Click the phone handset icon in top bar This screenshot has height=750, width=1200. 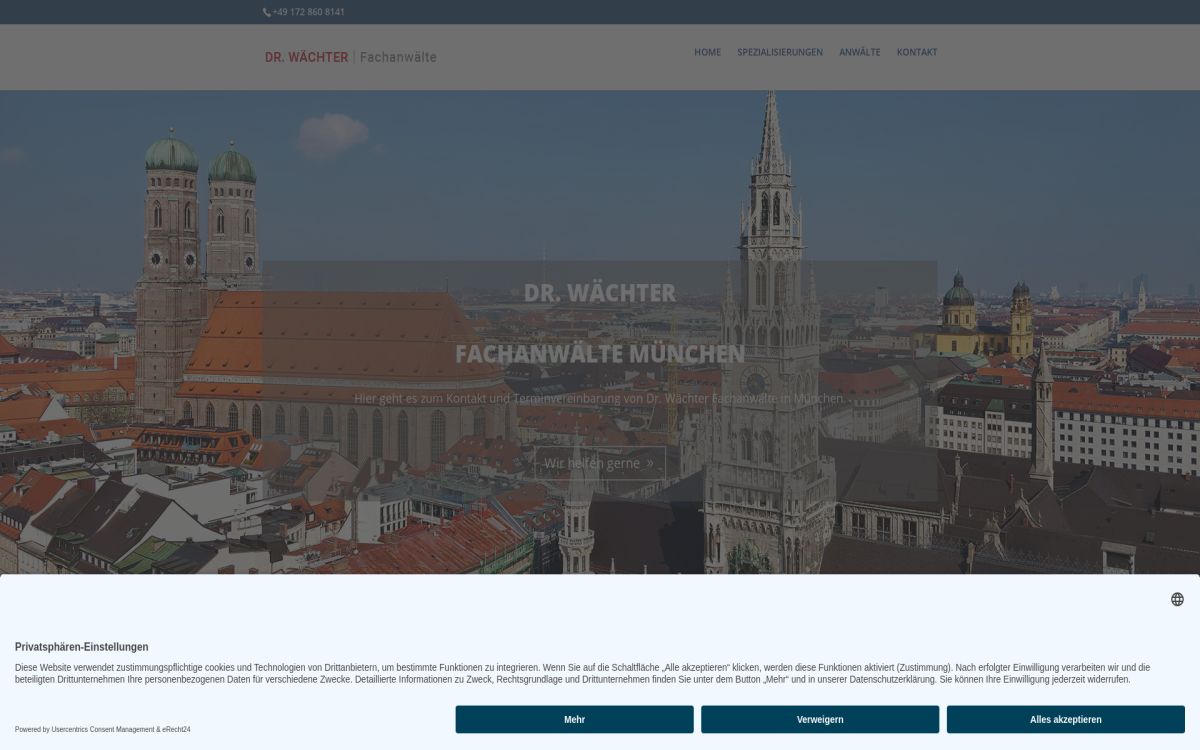pos(267,12)
